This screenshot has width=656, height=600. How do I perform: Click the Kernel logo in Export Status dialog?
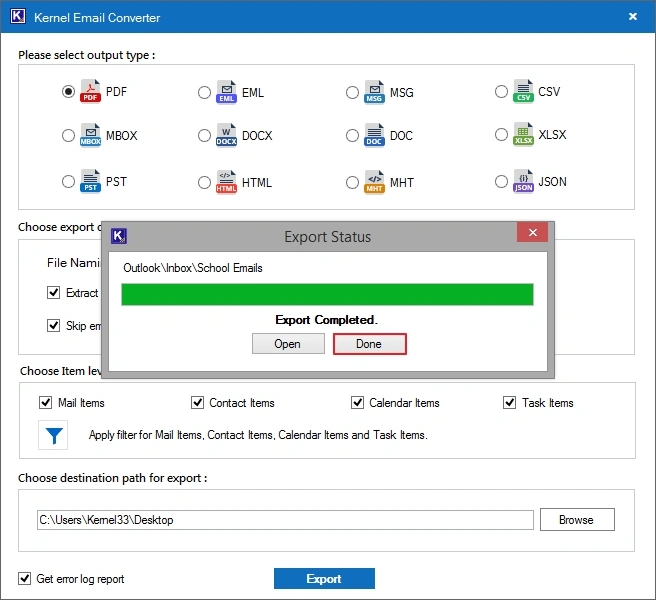click(119, 236)
